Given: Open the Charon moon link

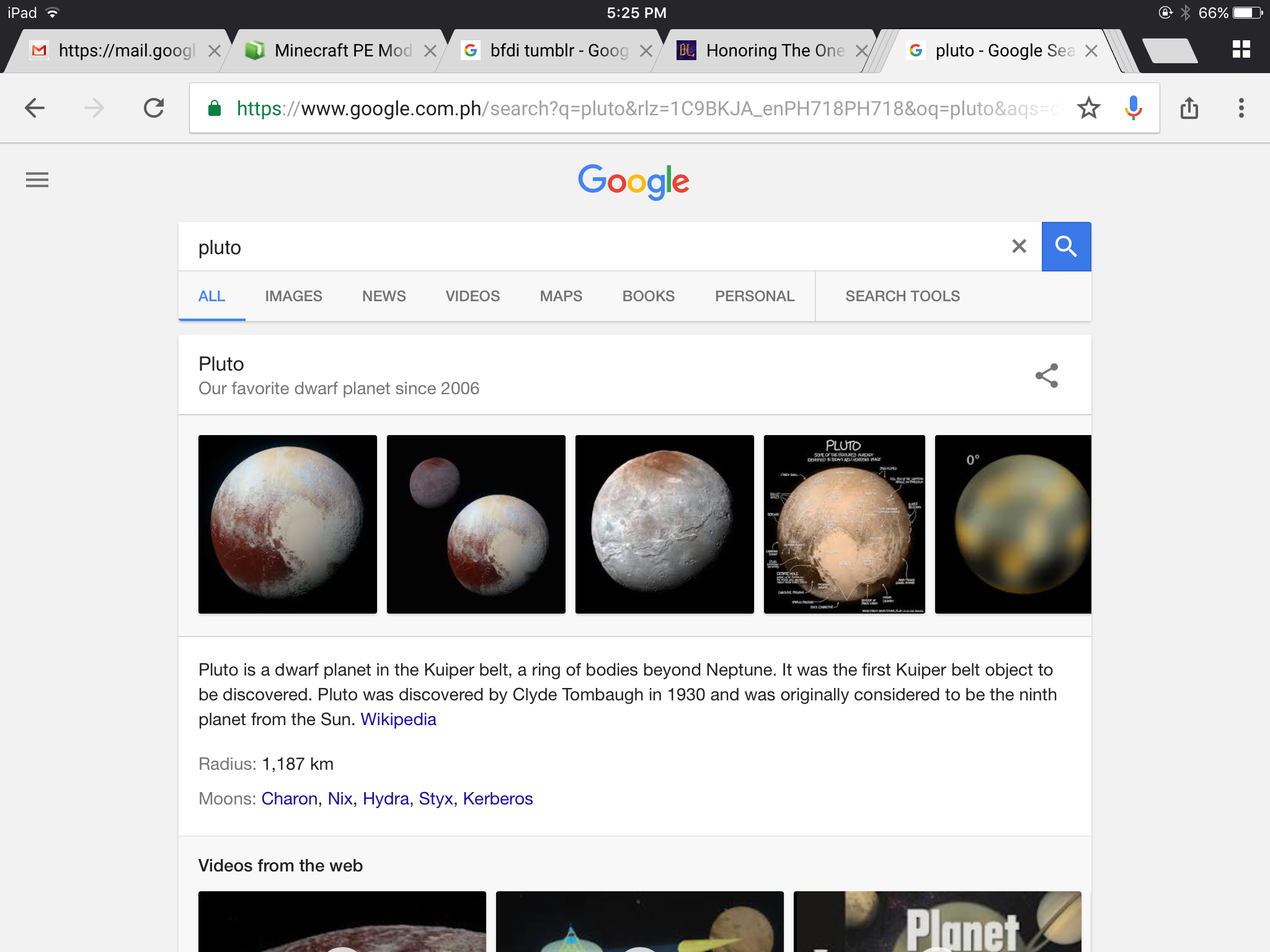Looking at the screenshot, I should tap(290, 799).
